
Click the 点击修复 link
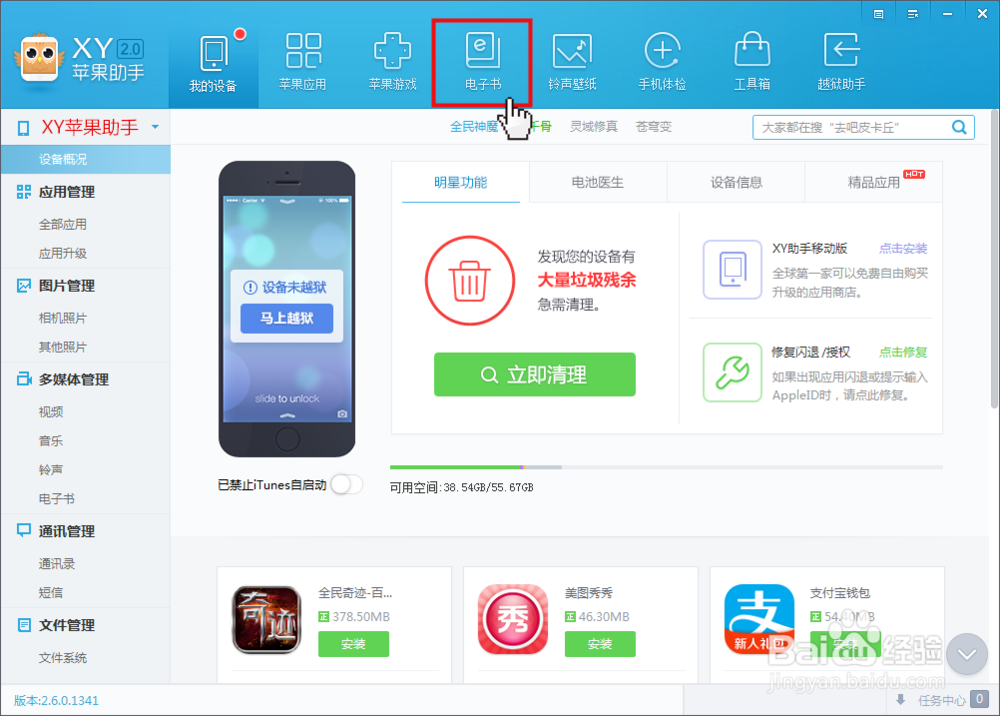pyautogui.click(x=903, y=352)
